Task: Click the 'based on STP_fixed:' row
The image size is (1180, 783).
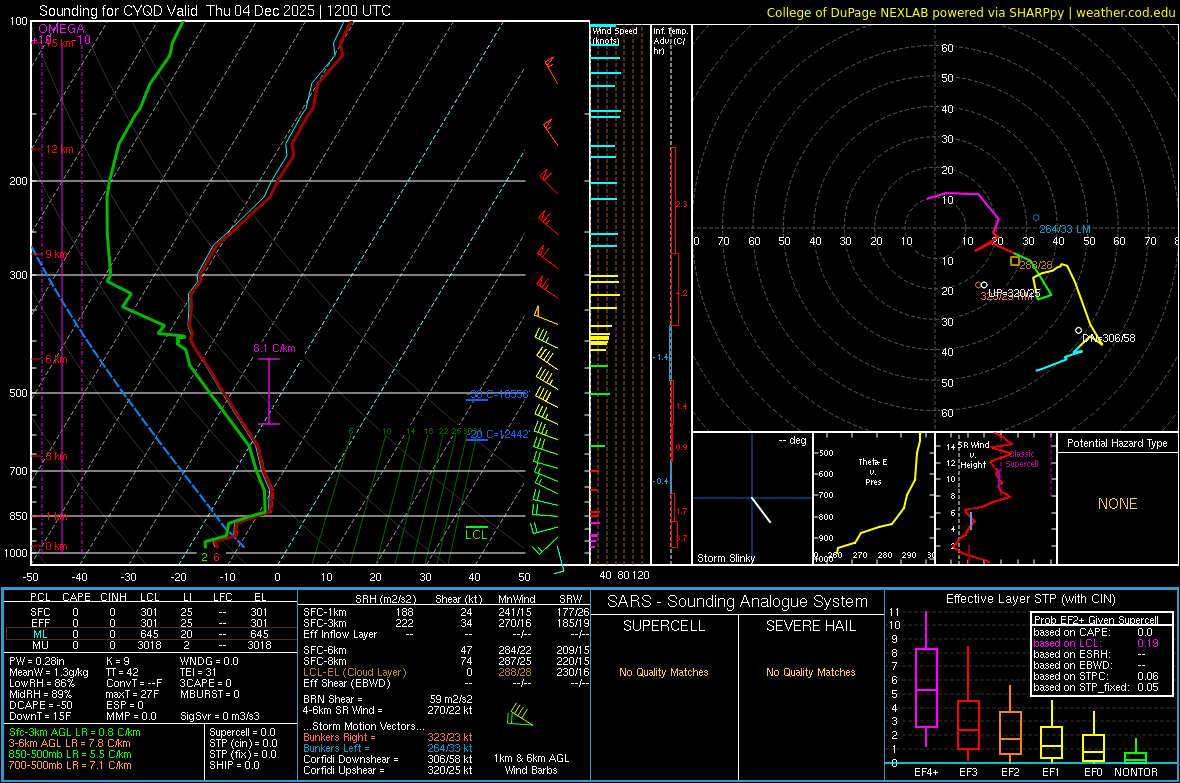Action: [1096, 687]
